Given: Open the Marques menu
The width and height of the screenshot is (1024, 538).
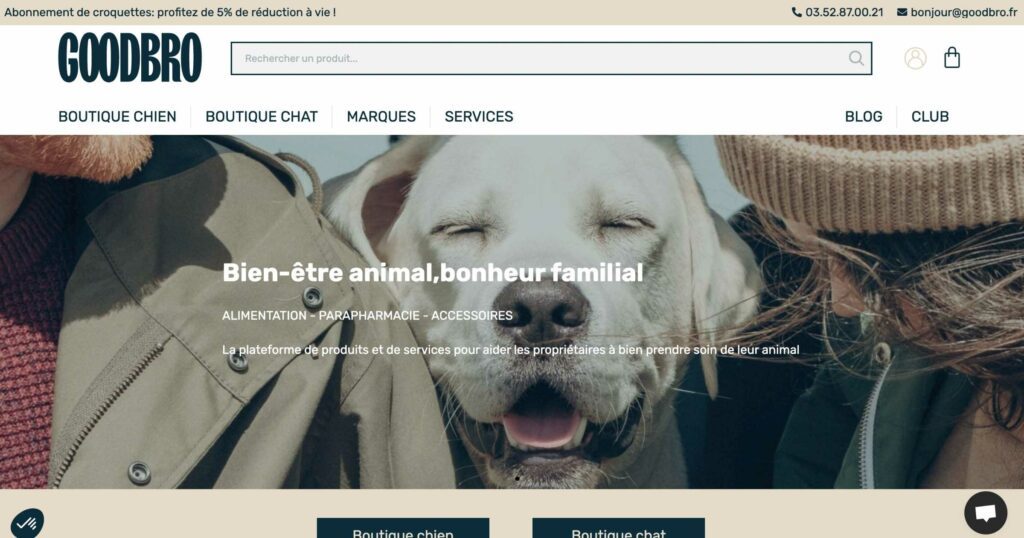Looking at the screenshot, I should [381, 116].
